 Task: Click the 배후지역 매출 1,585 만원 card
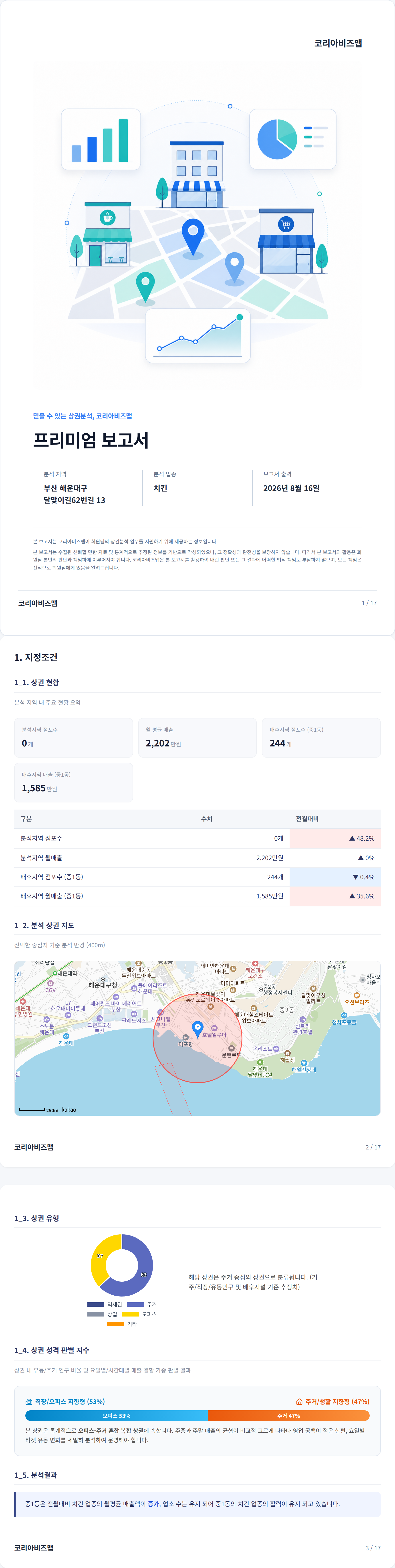(74, 783)
